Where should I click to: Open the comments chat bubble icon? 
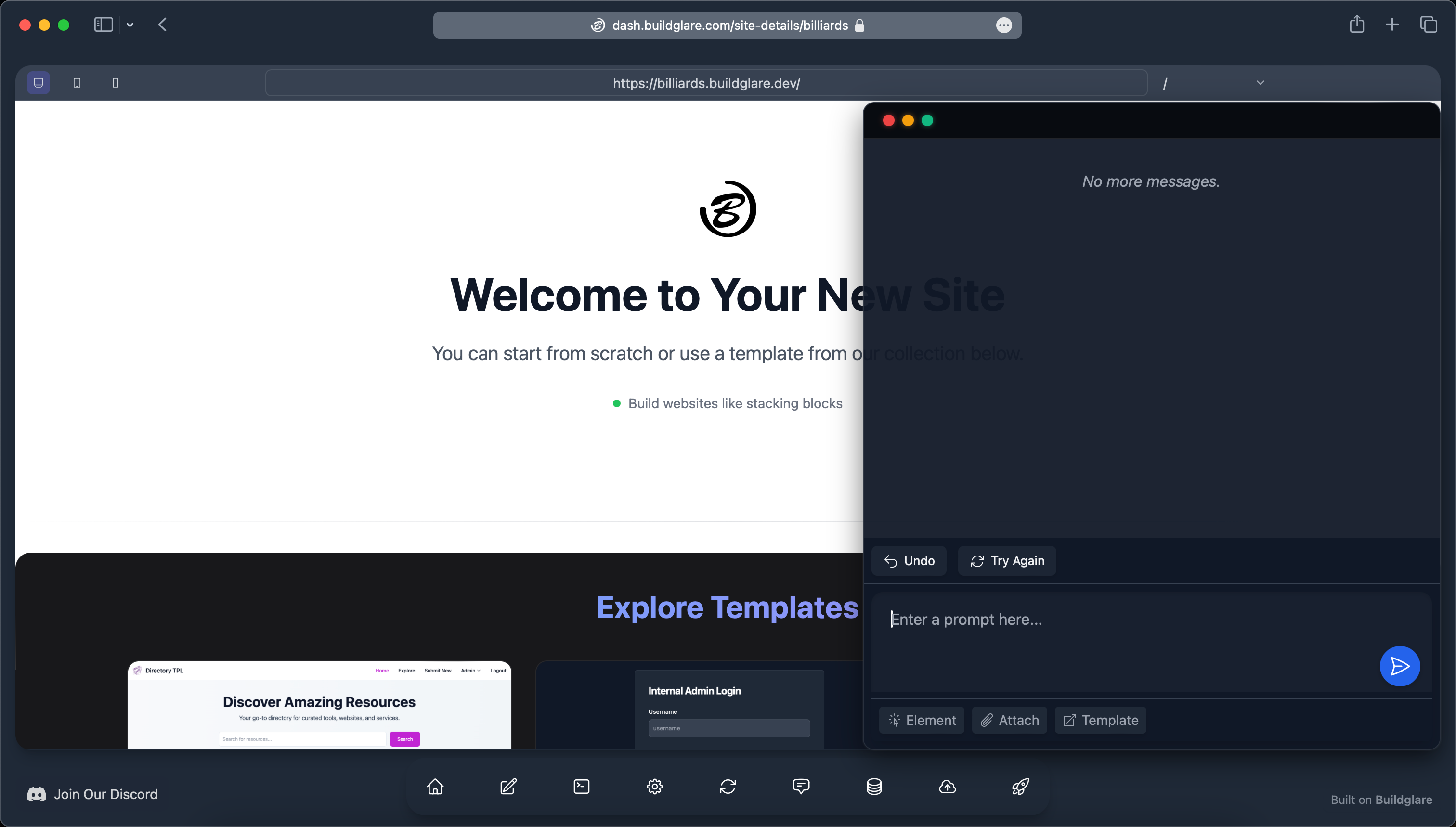[801, 787]
